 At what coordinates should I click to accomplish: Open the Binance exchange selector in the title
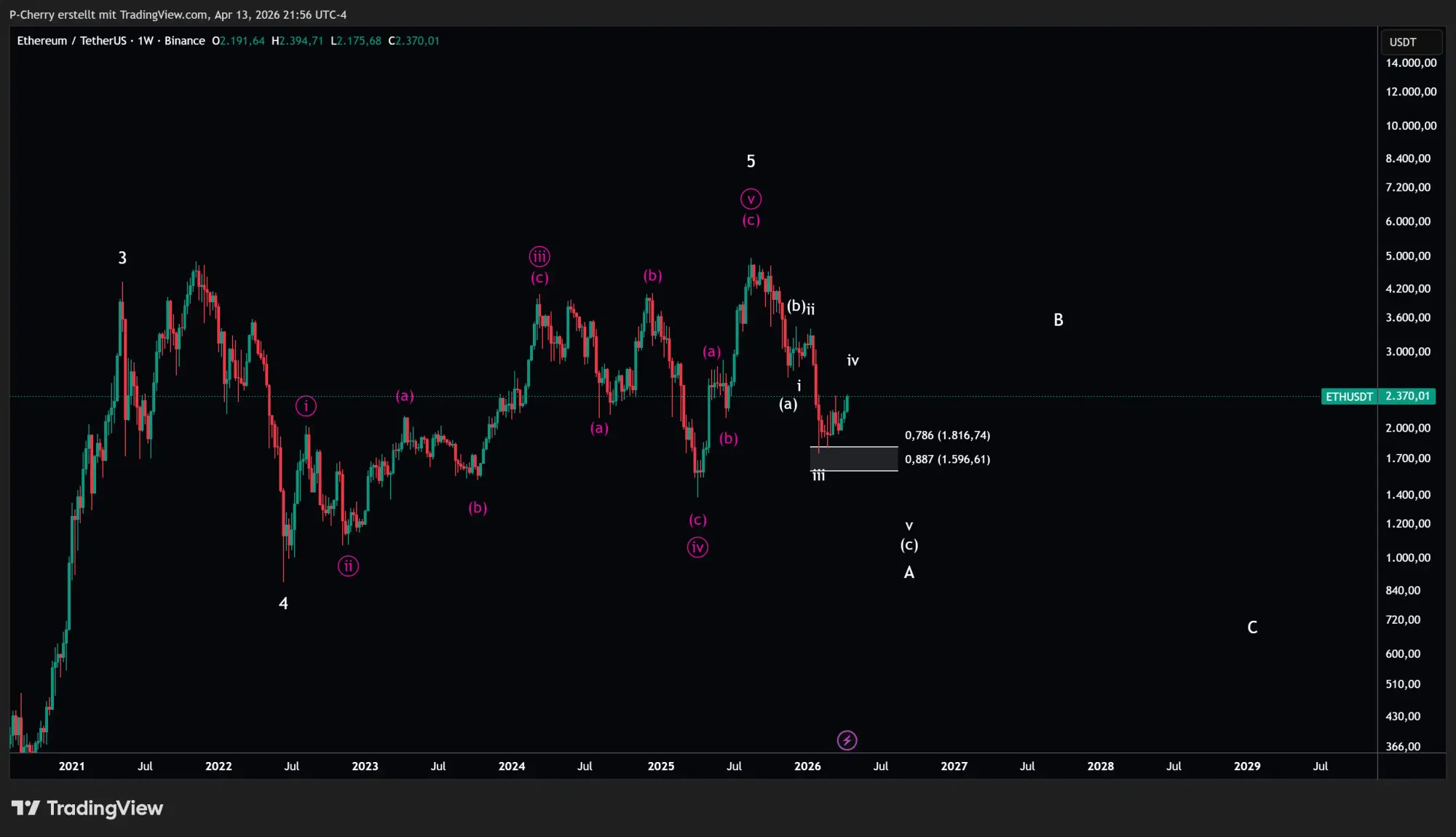(x=185, y=41)
